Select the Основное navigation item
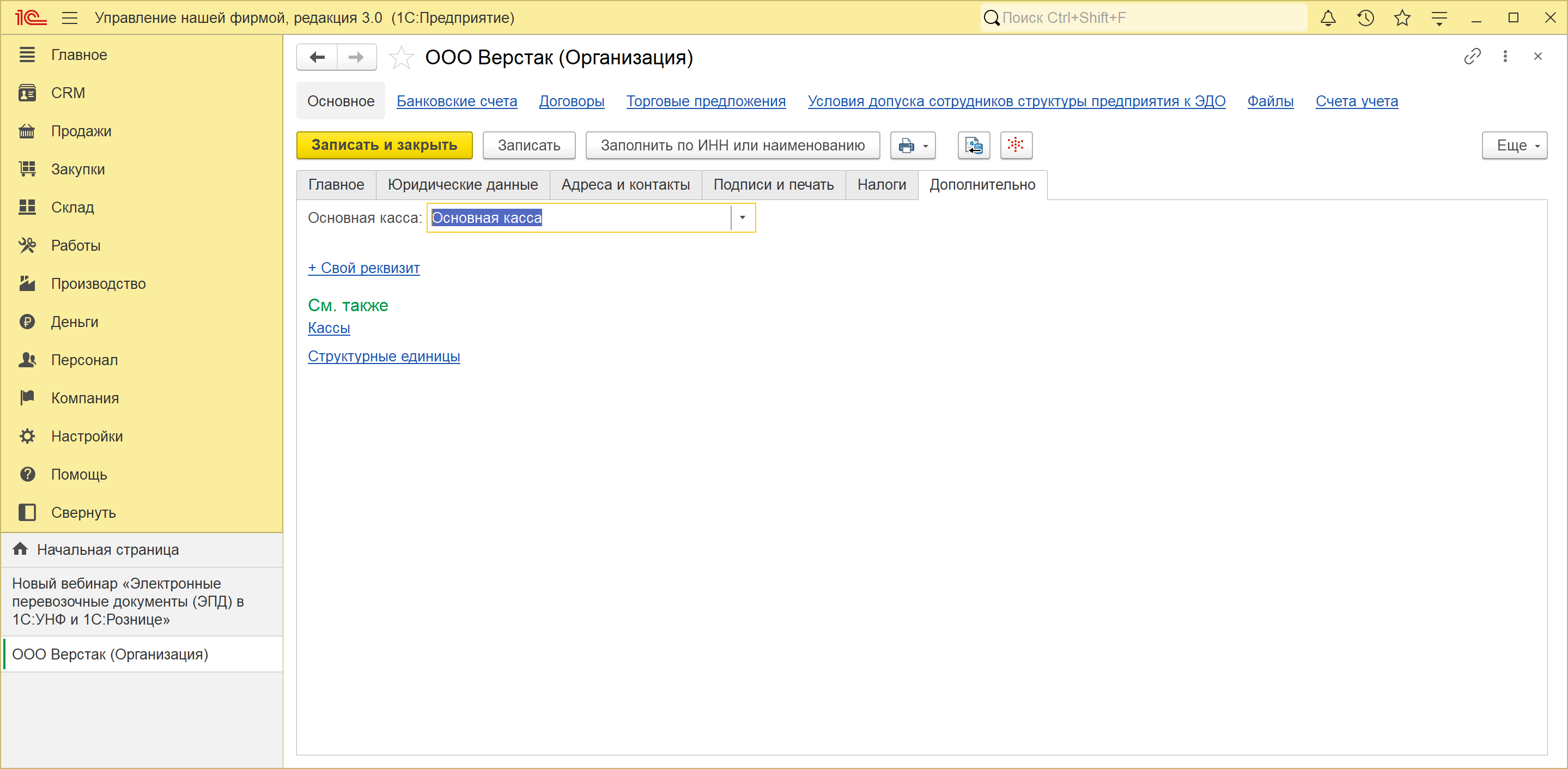1568x769 pixels. click(x=341, y=102)
